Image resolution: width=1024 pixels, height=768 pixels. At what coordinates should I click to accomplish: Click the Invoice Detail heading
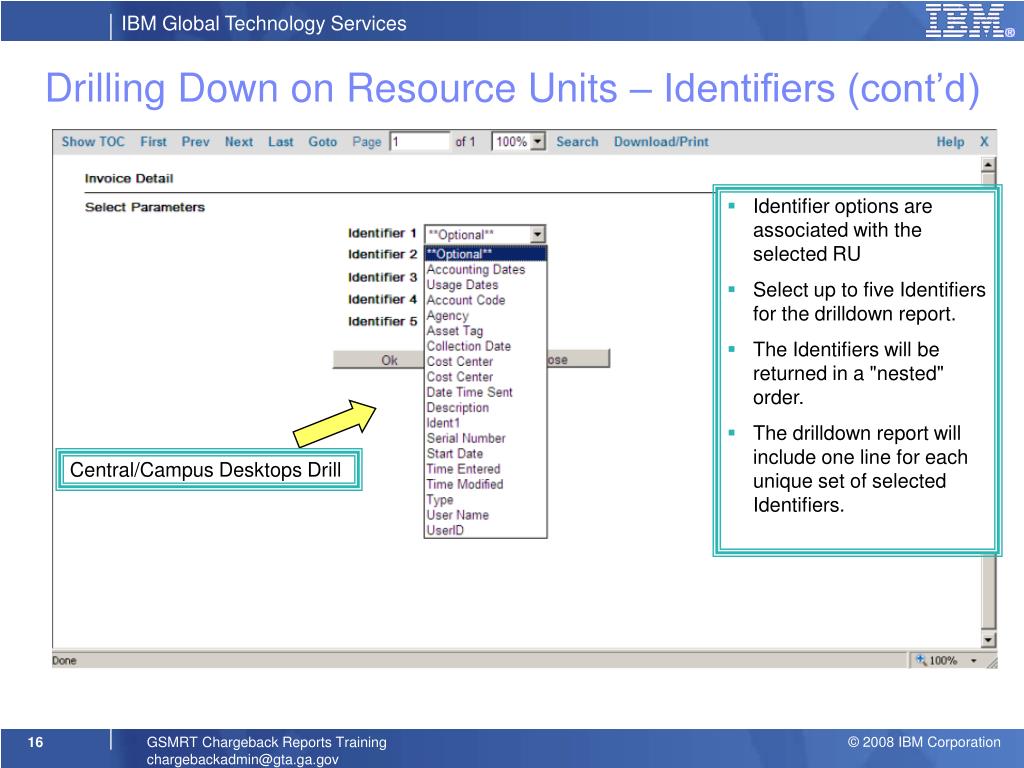pos(129,178)
